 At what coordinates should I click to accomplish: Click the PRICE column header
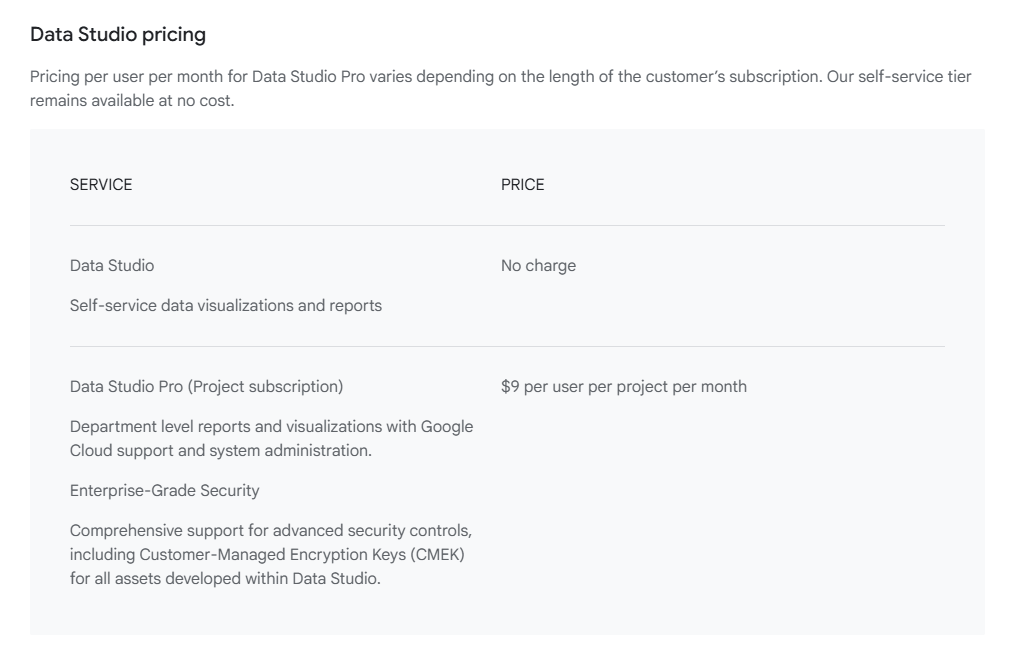522,185
